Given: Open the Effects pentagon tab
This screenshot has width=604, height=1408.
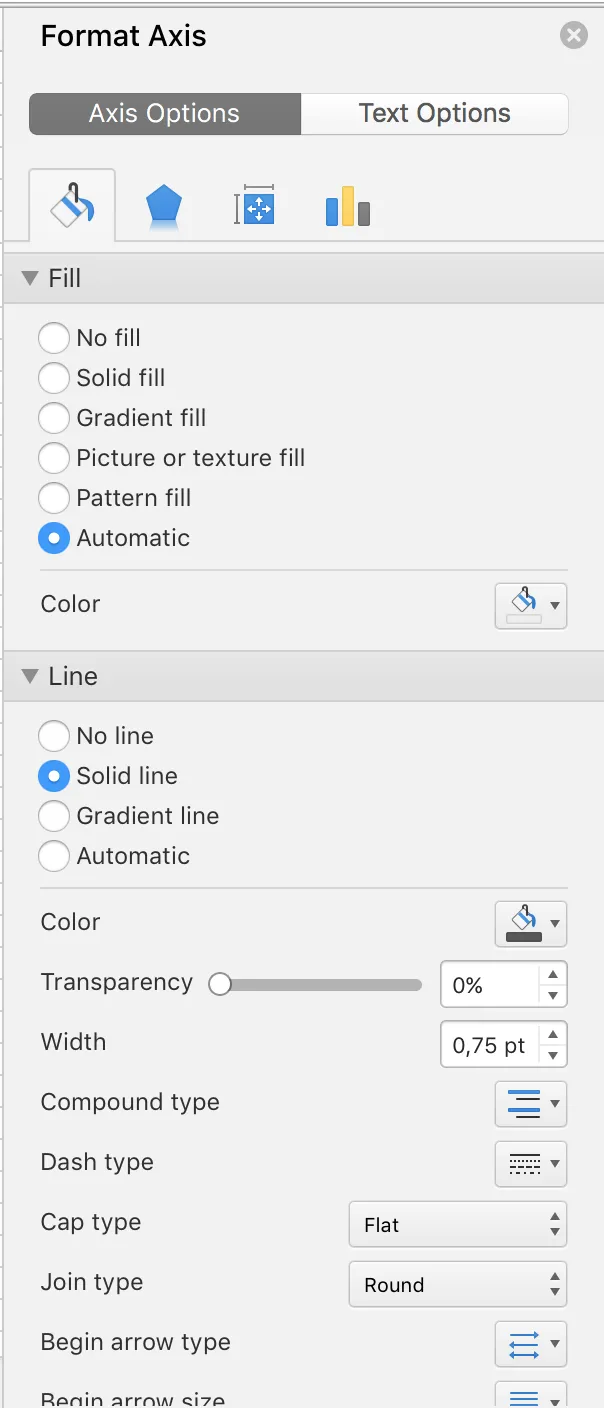Looking at the screenshot, I should tap(163, 208).
